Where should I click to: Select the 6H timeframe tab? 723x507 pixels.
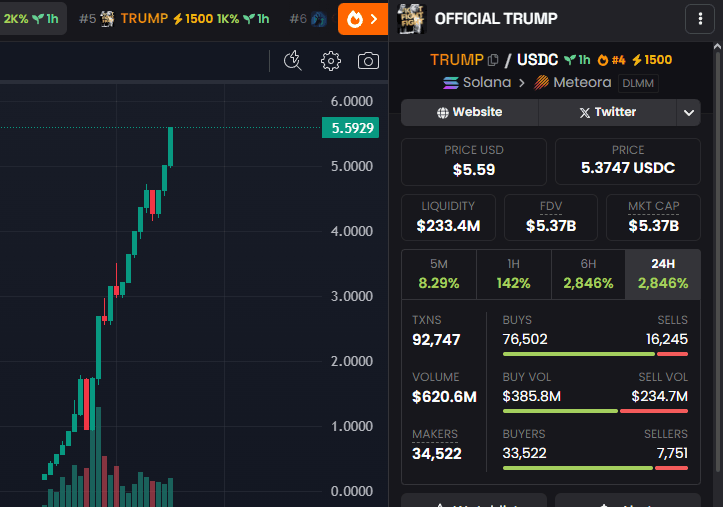click(588, 274)
